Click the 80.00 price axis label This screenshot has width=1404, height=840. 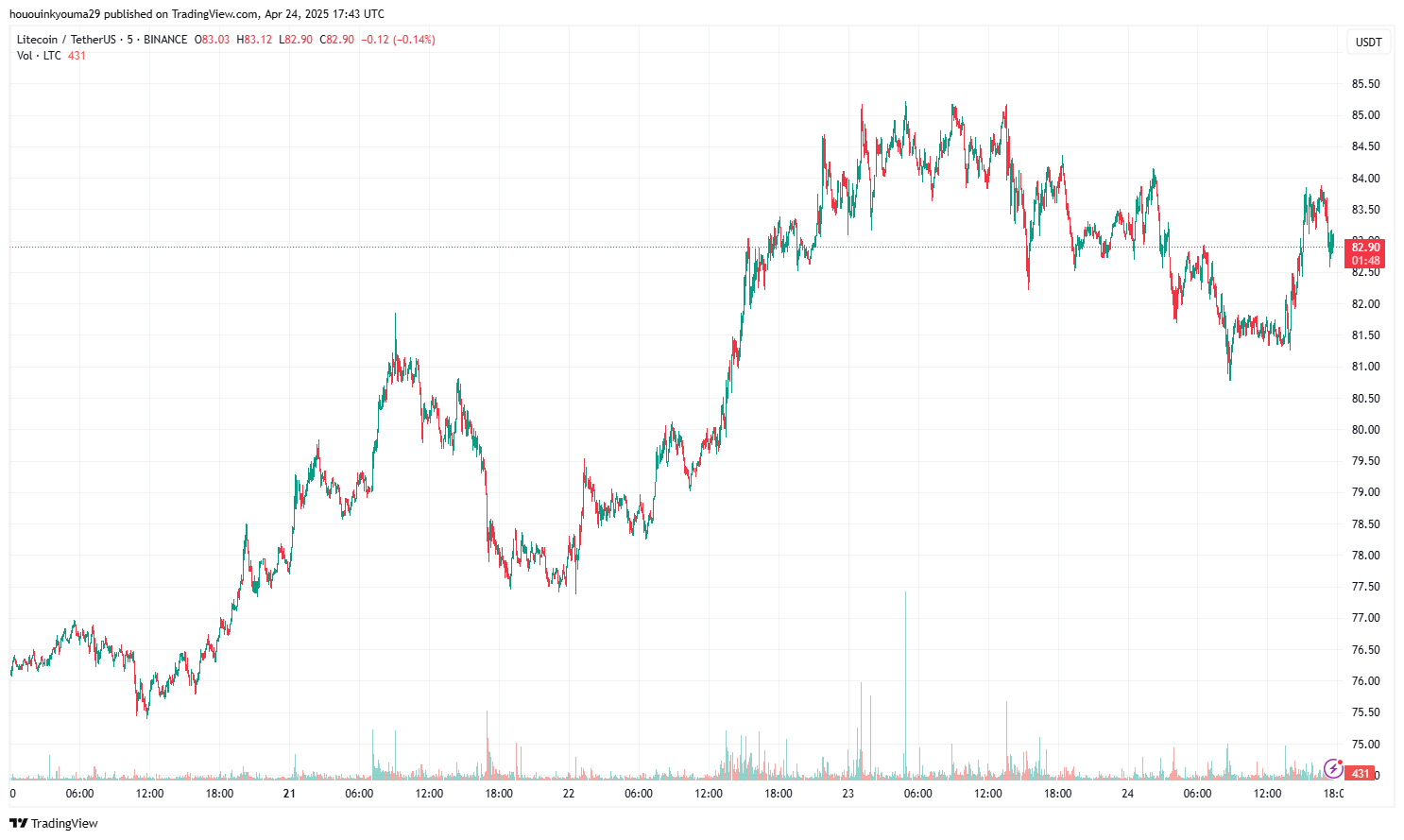click(x=1365, y=430)
